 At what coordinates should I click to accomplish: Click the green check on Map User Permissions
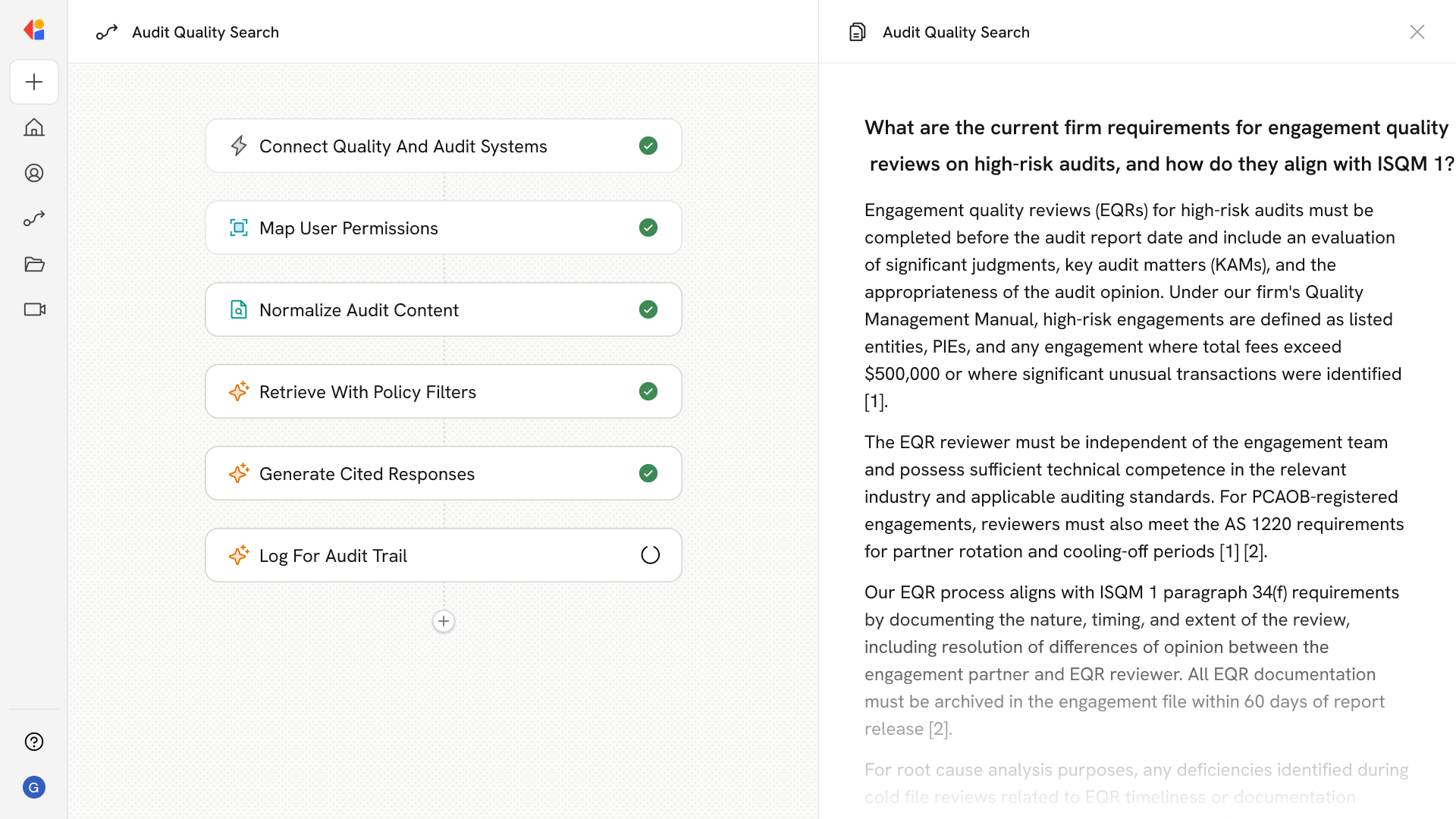point(648,227)
